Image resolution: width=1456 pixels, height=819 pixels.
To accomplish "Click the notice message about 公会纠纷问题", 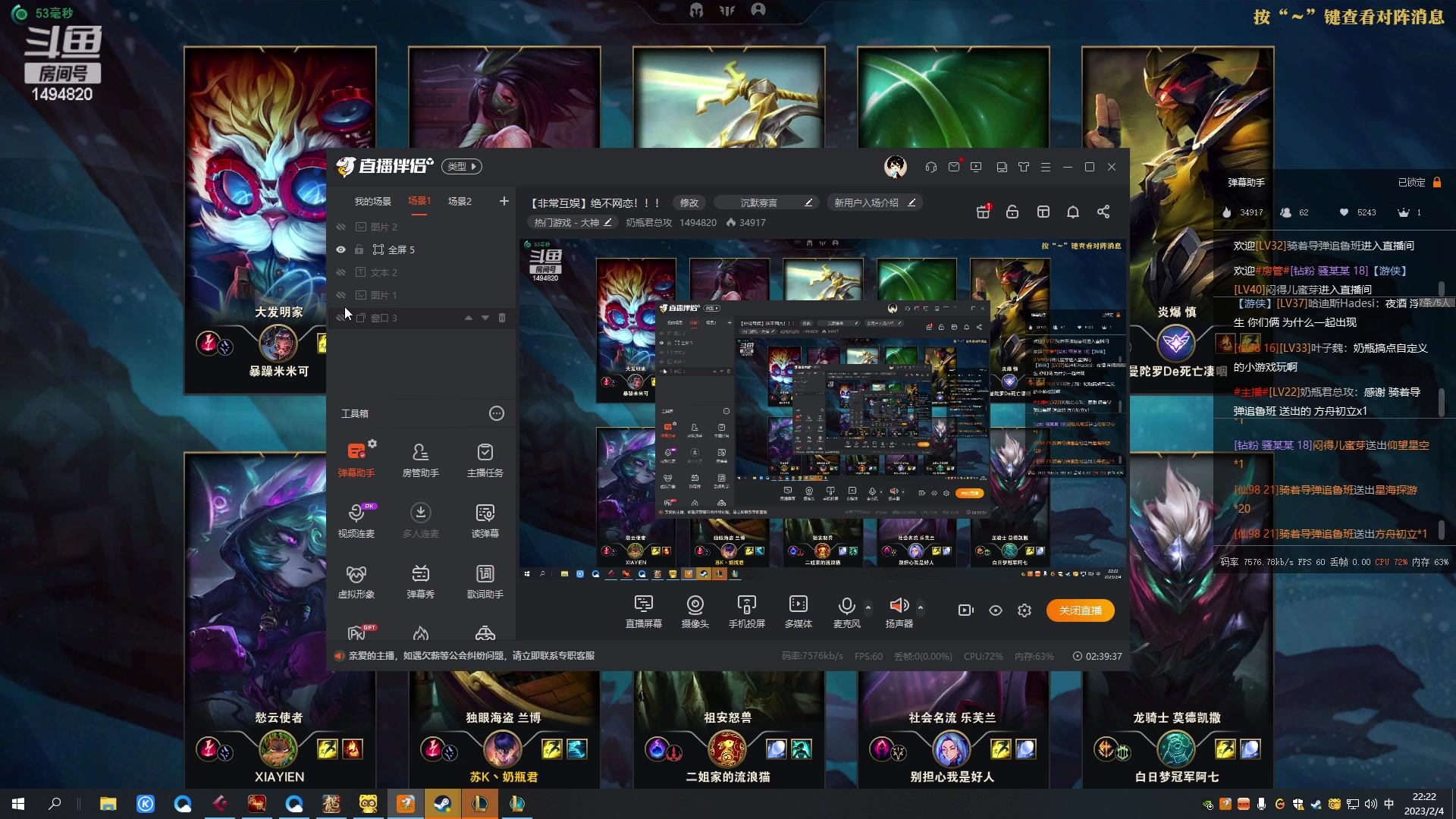I will (x=471, y=655).
